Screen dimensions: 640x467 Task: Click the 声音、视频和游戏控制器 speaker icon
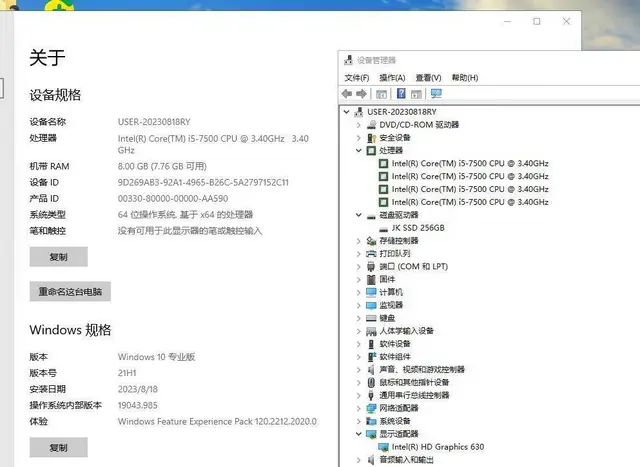point(371,370)
